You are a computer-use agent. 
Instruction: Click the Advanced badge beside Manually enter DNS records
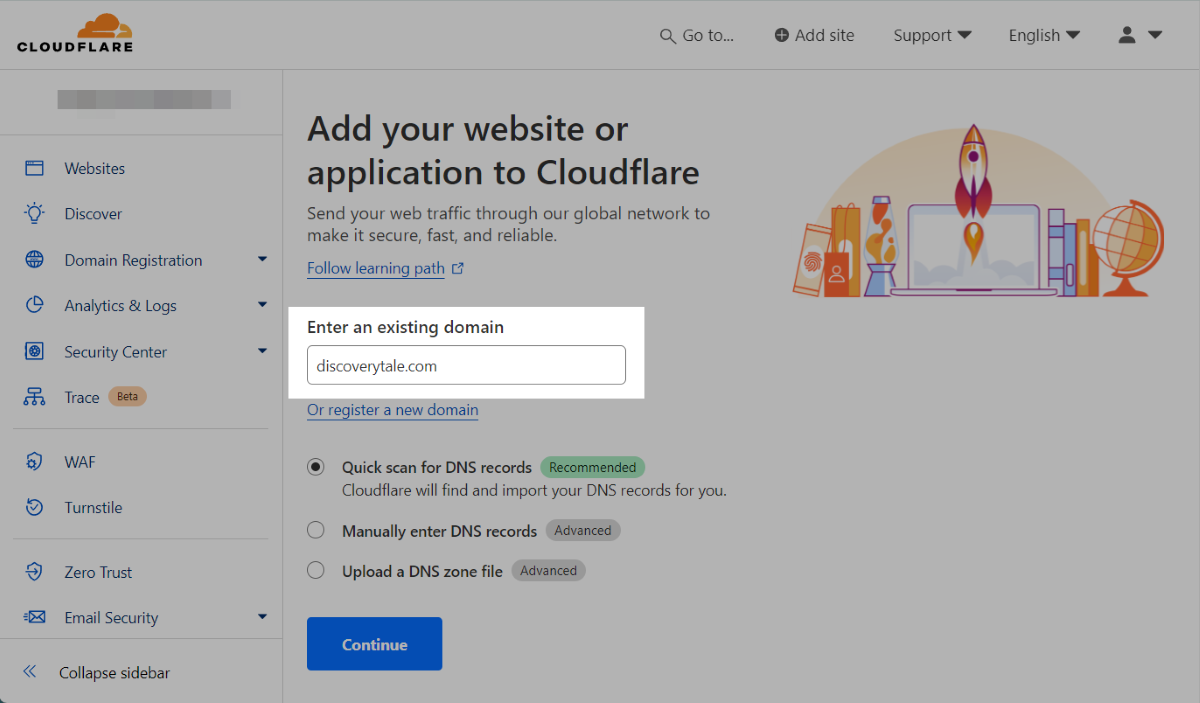583,530
